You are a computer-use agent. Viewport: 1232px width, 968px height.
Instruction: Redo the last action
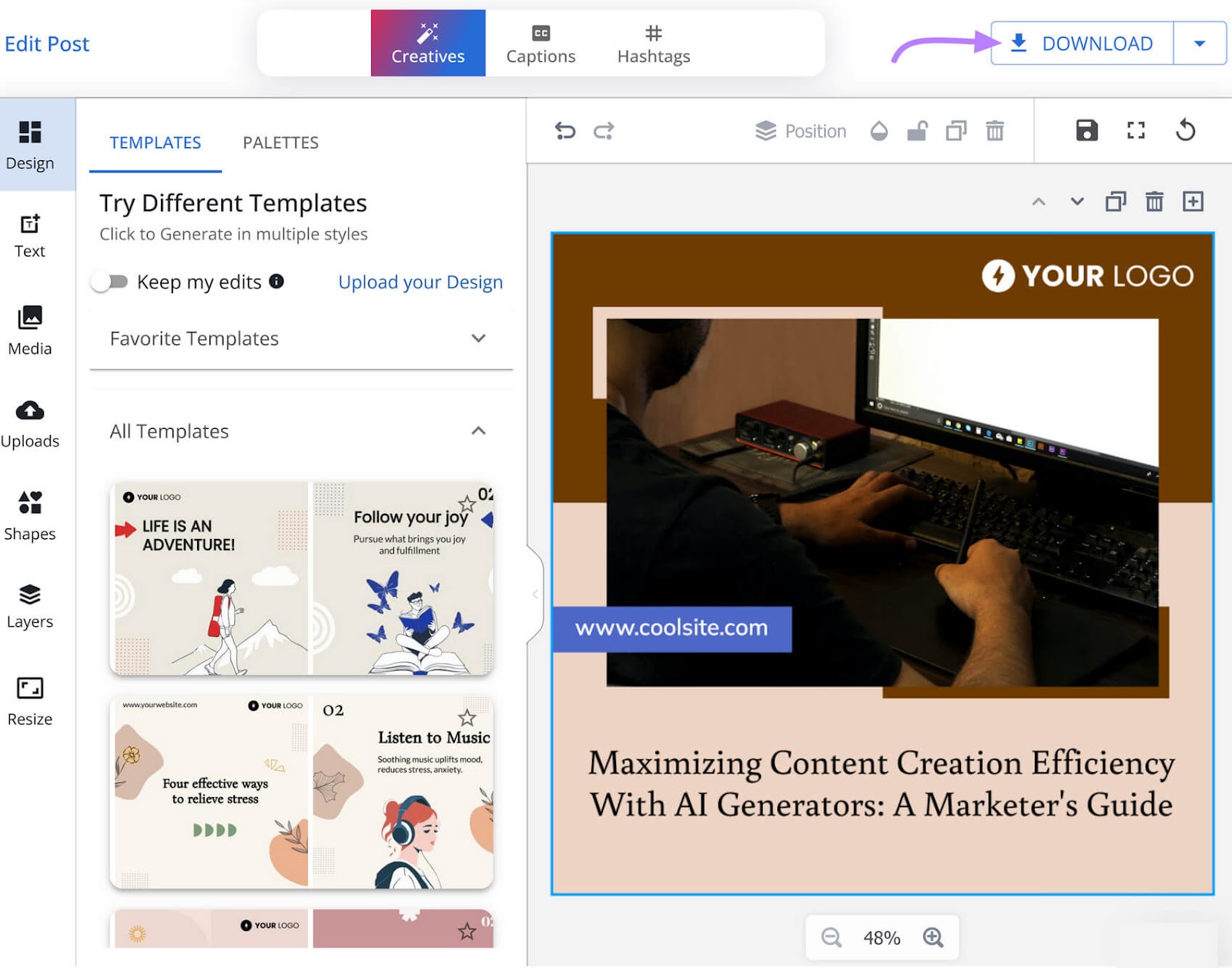point(604,131)
